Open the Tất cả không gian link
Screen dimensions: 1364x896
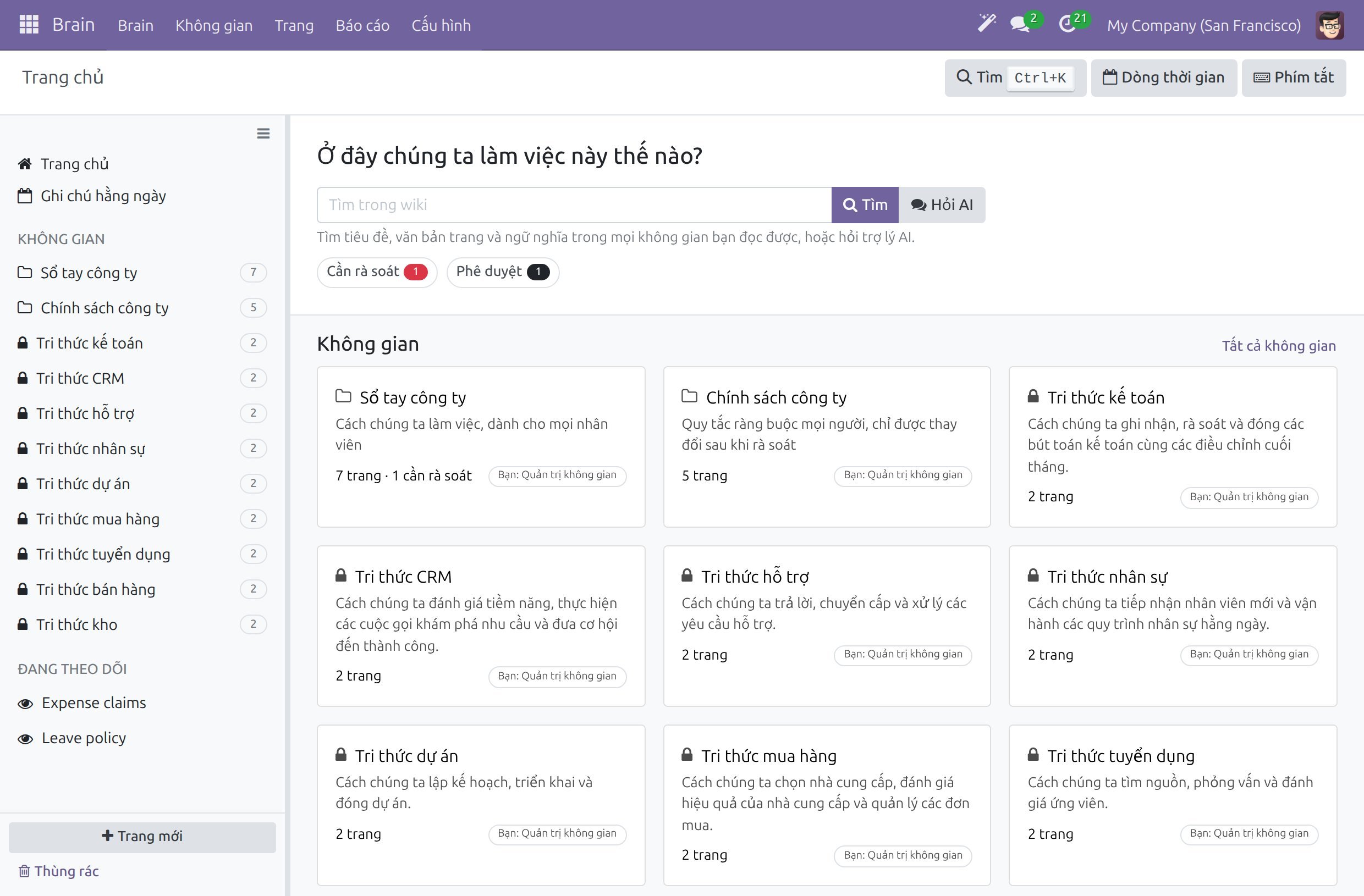(x=1279, y=345)
